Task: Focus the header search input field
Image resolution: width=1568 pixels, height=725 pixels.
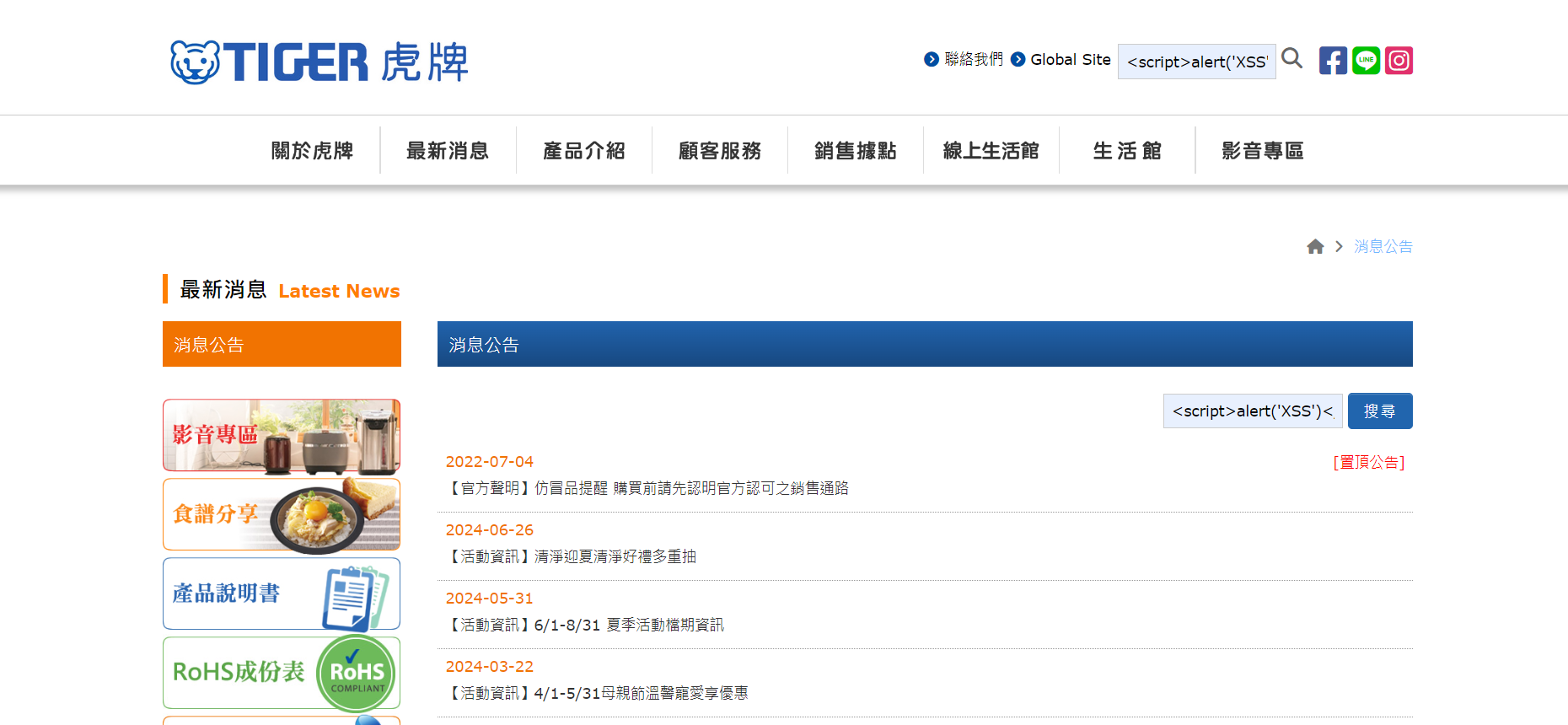Action: click(x=1196, y=62)
